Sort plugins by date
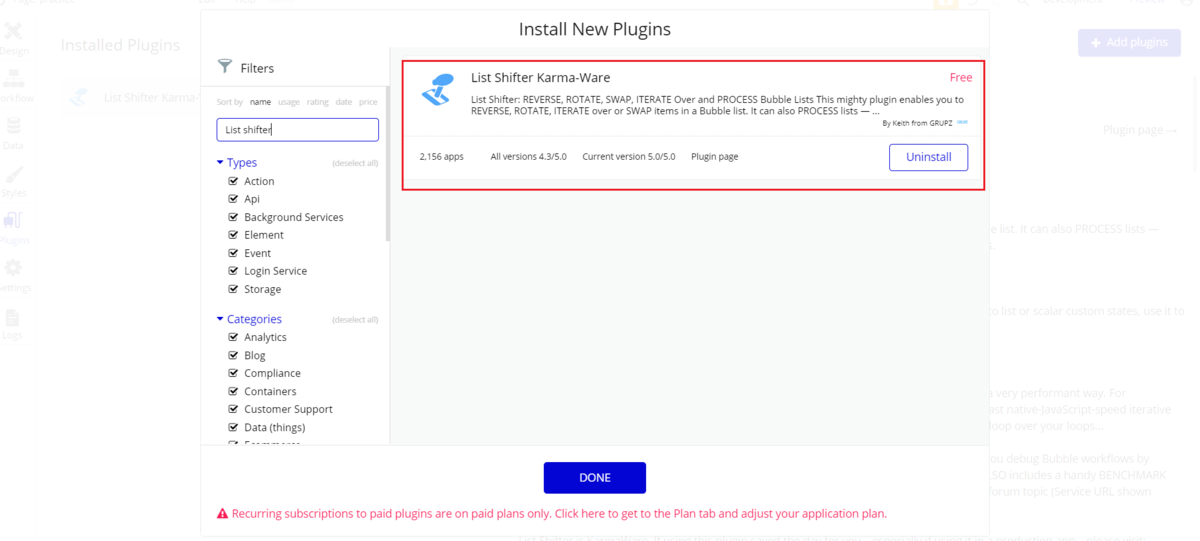1200x541 pixels. (344, 102)
